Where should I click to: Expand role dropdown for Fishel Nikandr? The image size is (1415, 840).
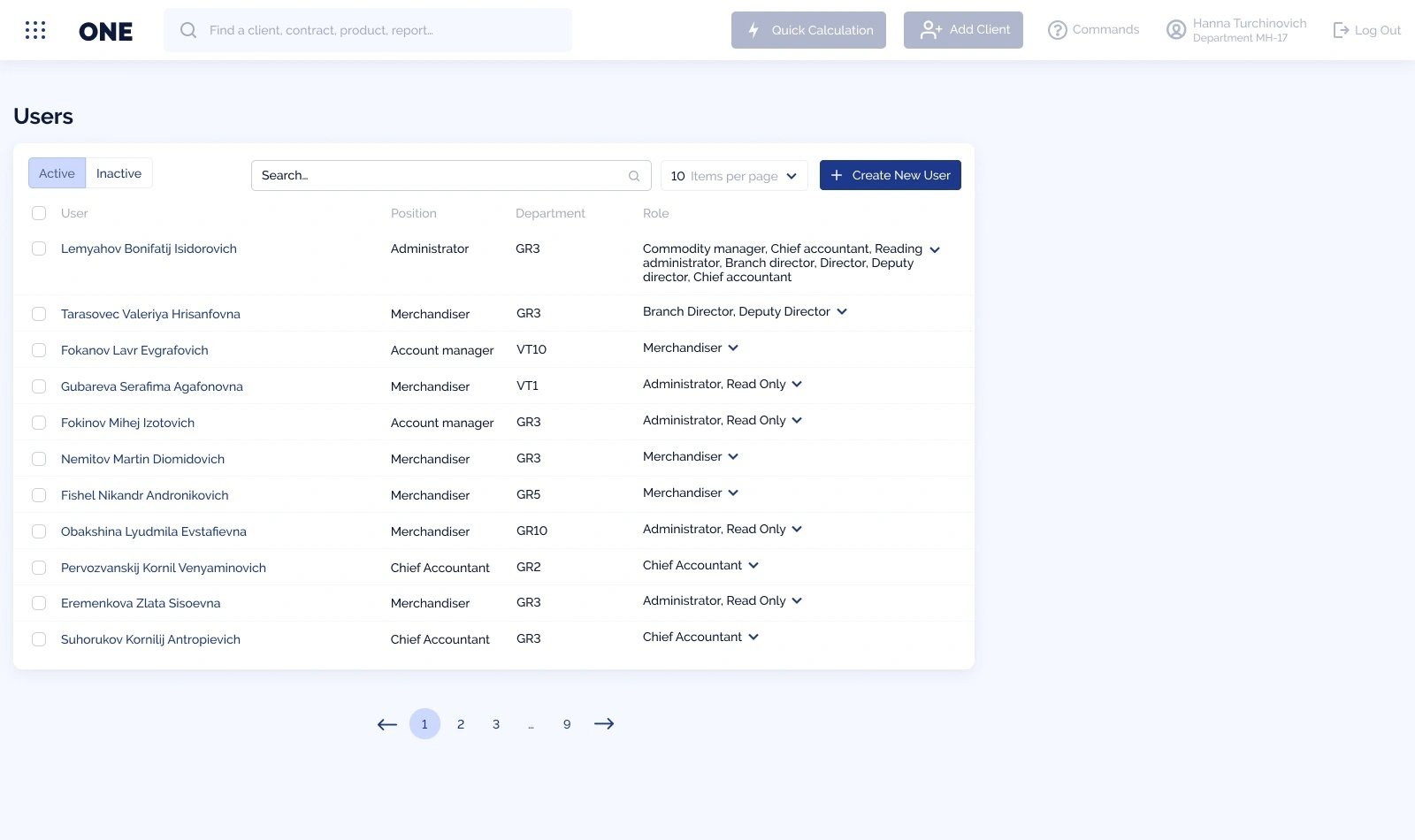point(733,493)
